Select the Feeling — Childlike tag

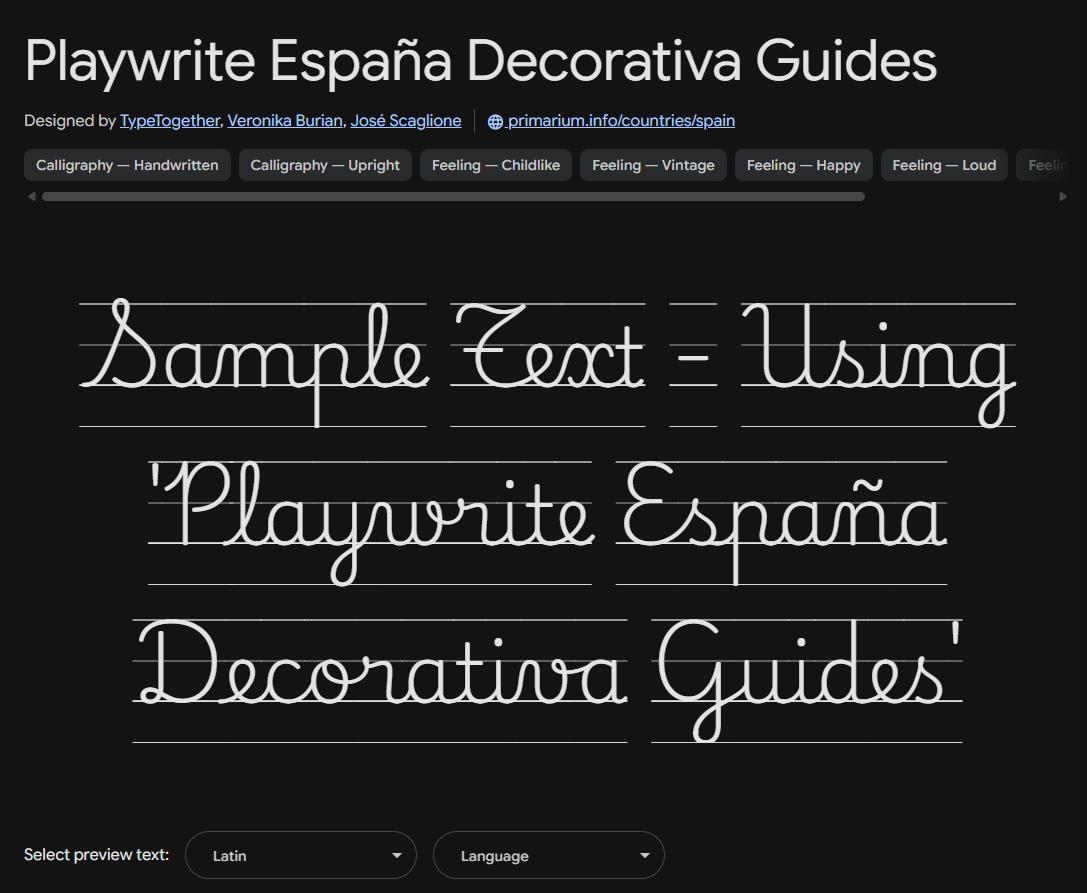pyautogui.click(x=496, y=165)
